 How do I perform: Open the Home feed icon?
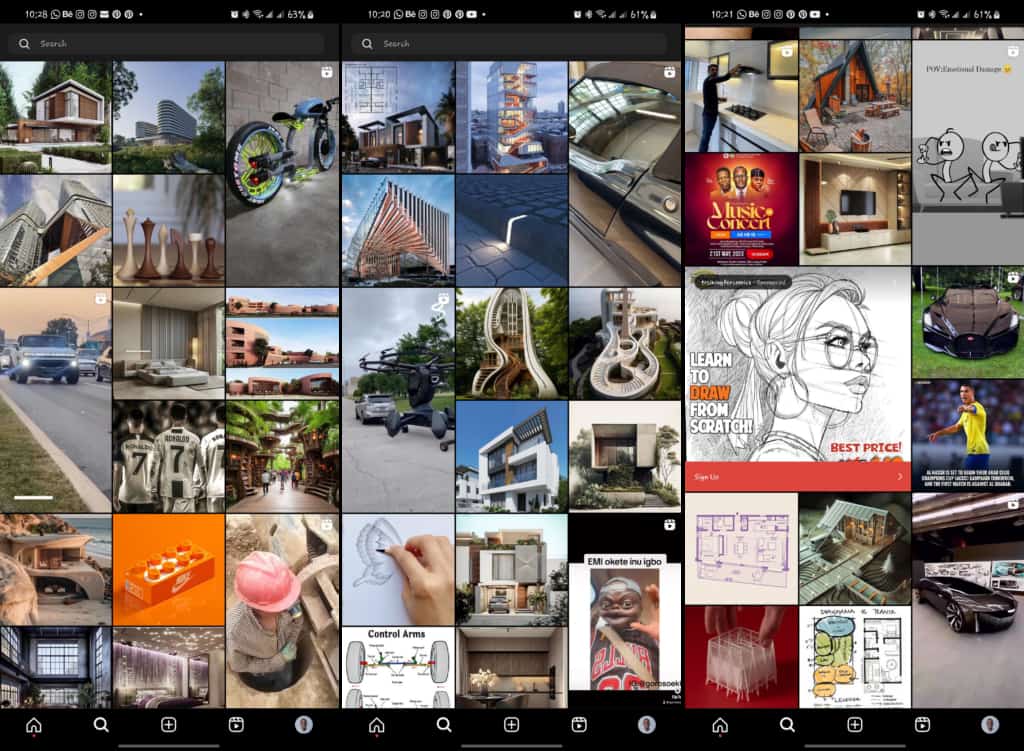pos(33,727)
